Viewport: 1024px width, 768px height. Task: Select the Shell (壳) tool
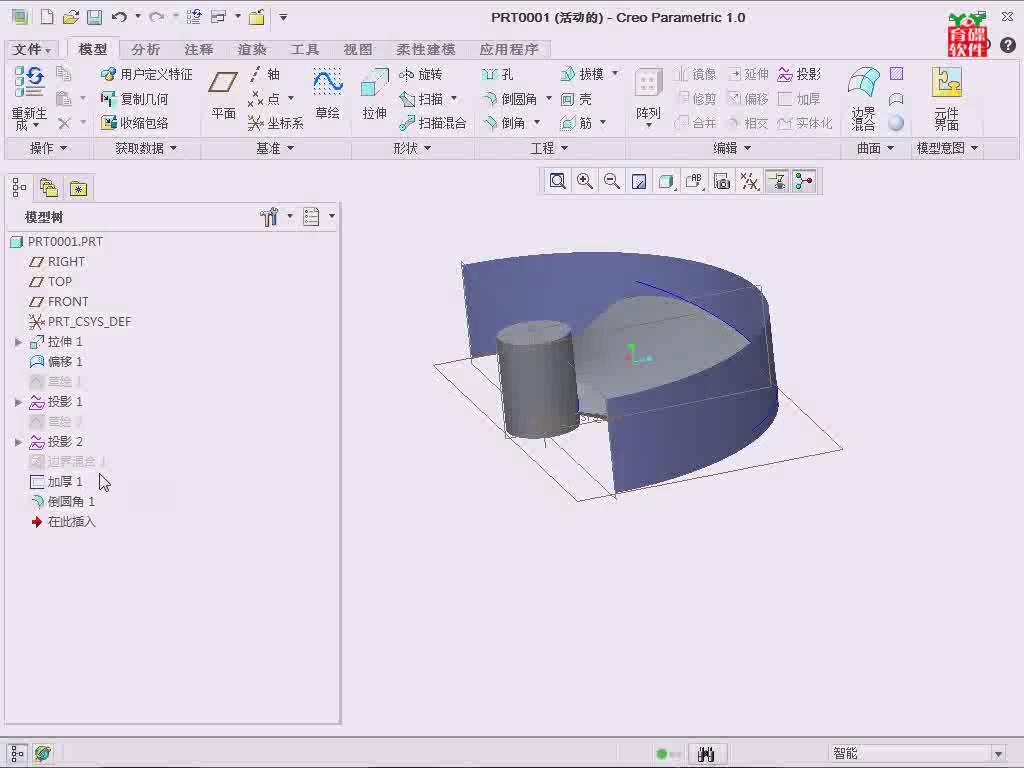(577, 99)
